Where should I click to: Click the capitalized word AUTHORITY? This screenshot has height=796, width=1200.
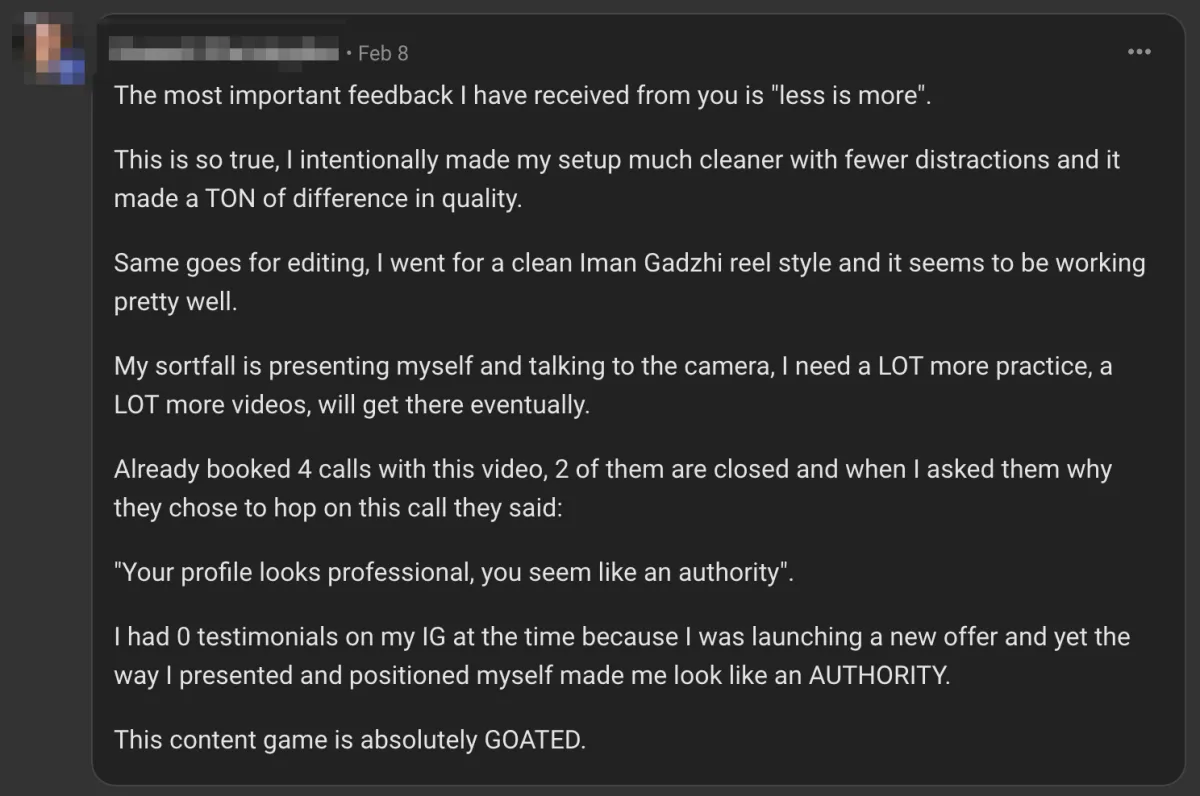[x=877, y=676]
